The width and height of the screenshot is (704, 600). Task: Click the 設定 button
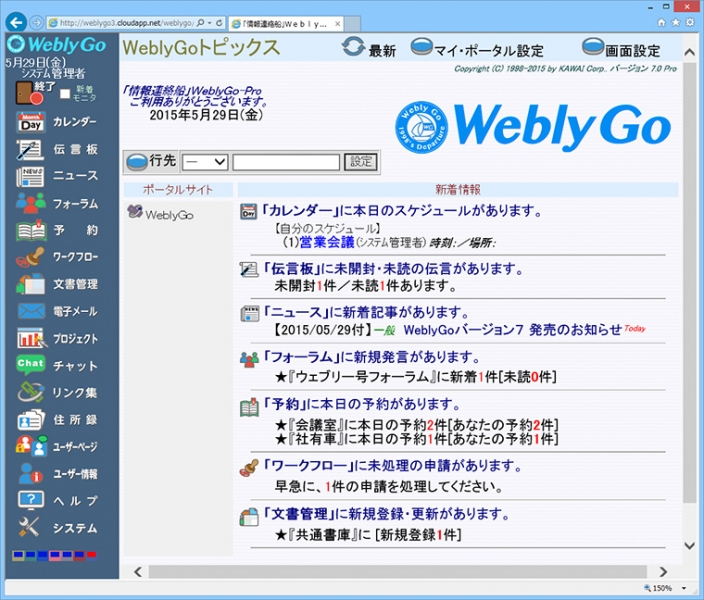coord(361,162)
